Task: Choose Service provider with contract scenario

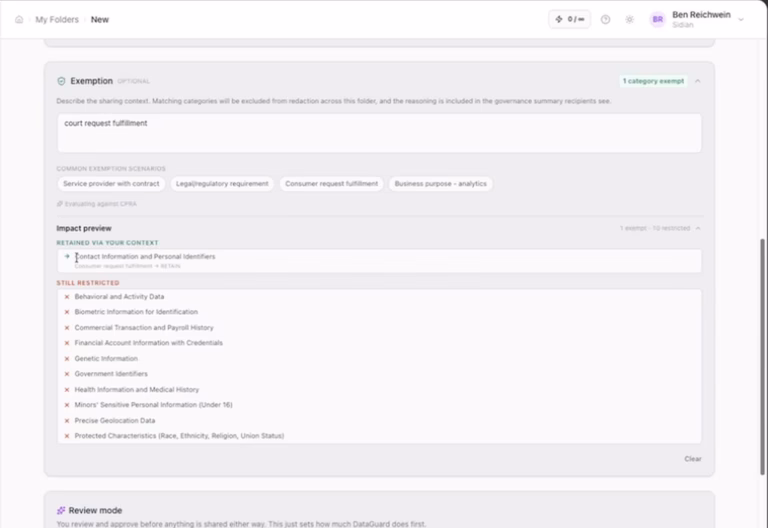Action: (x=111, y=184)
